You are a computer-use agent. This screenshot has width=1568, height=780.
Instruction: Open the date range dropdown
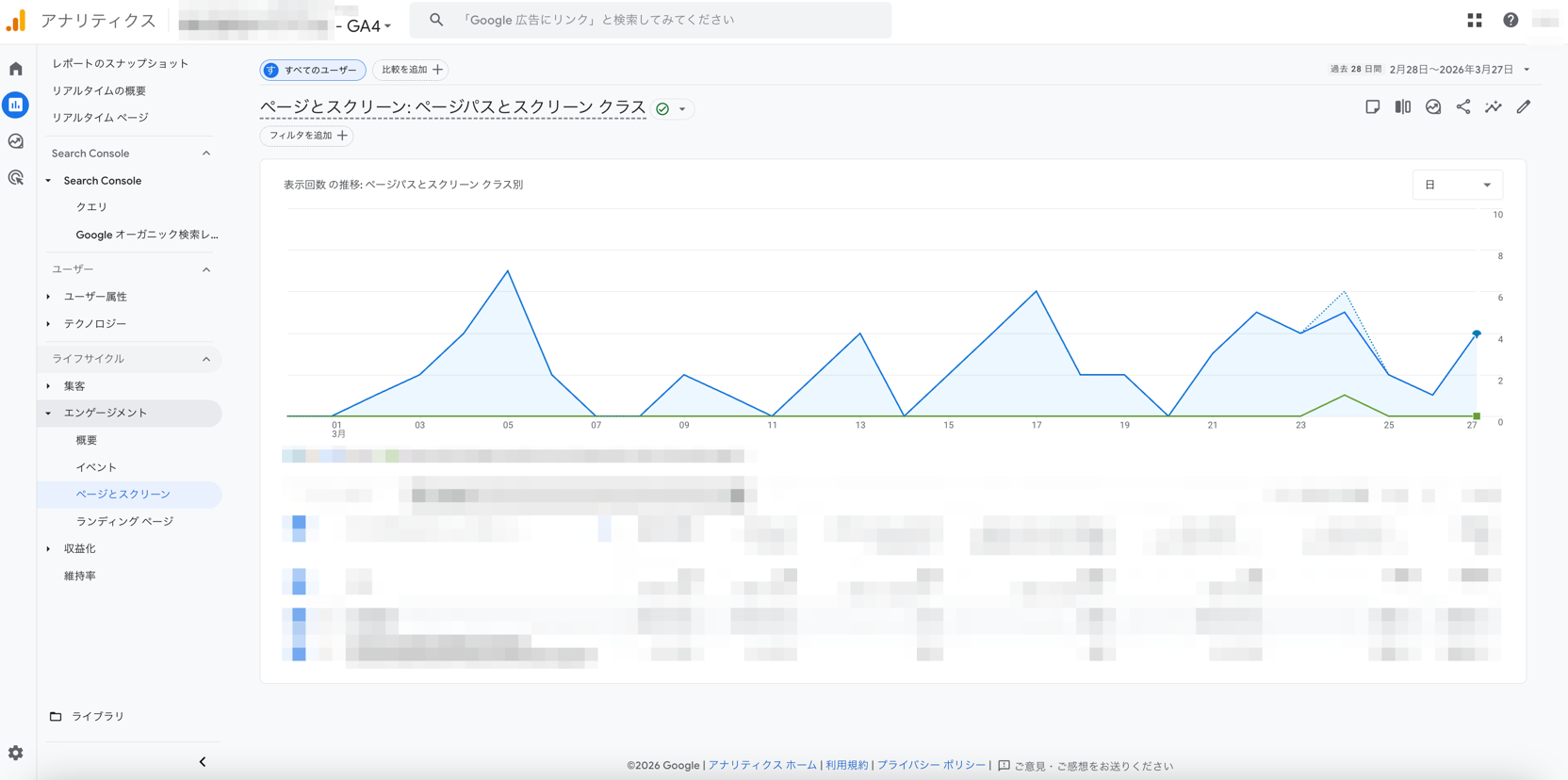point(1458,70)
